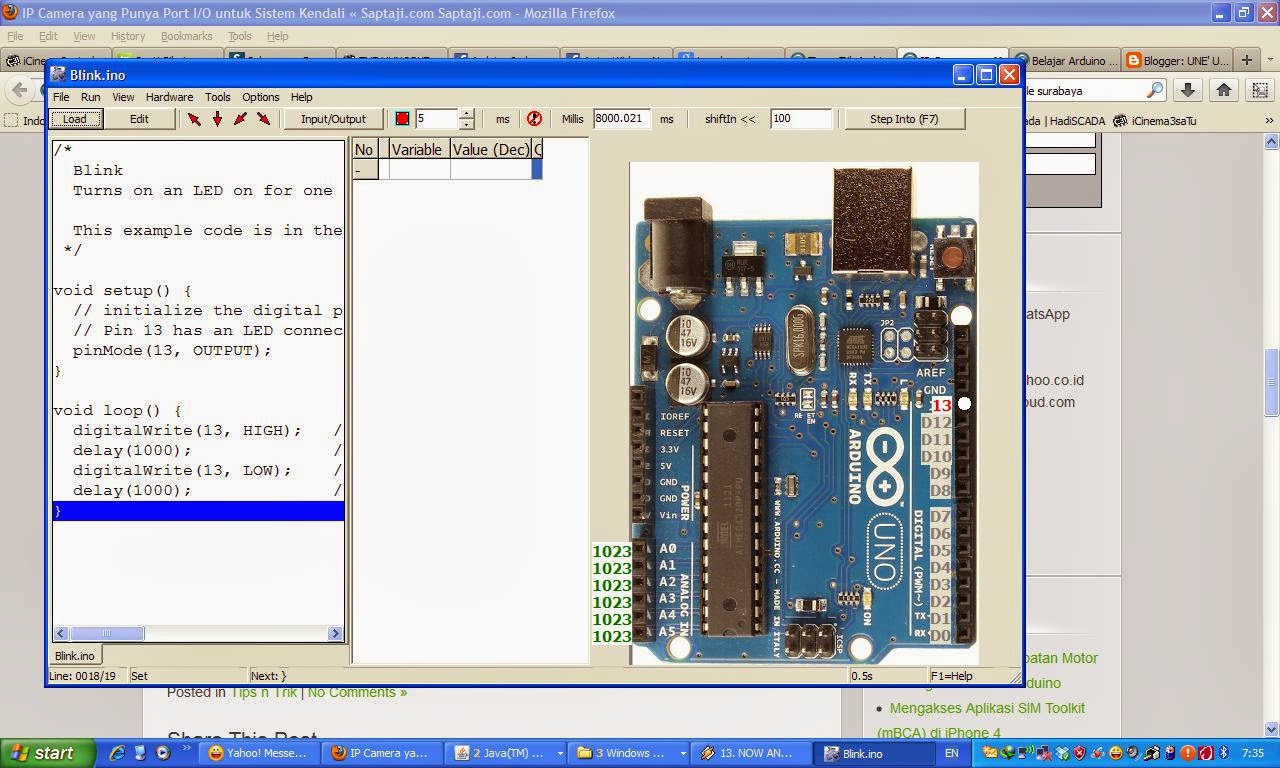Click the Blink.ino window title icon
1280x768 pixels.
click(59, 75)
